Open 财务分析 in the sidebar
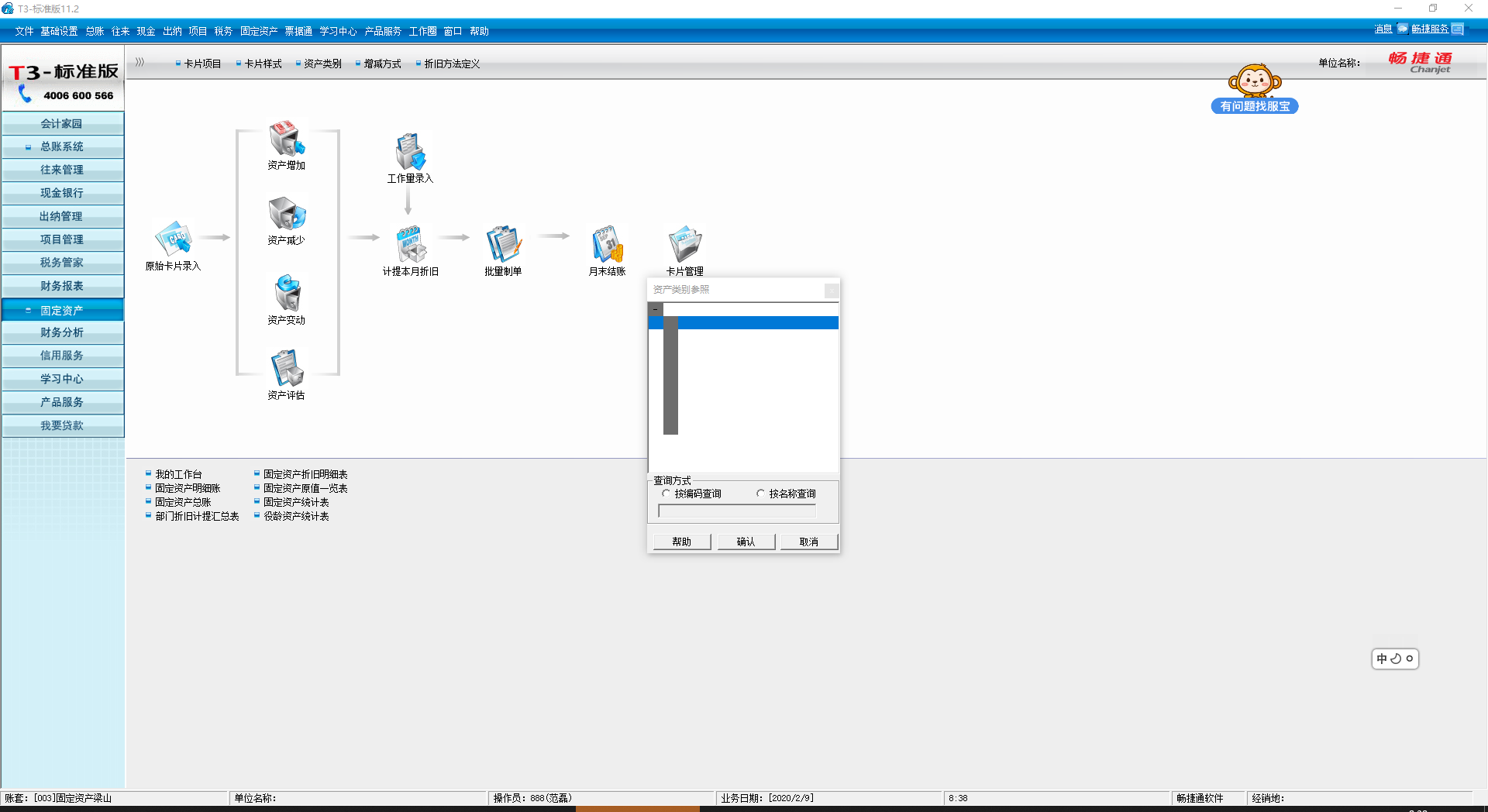1488x812 pixels. (x=63, y=332)
